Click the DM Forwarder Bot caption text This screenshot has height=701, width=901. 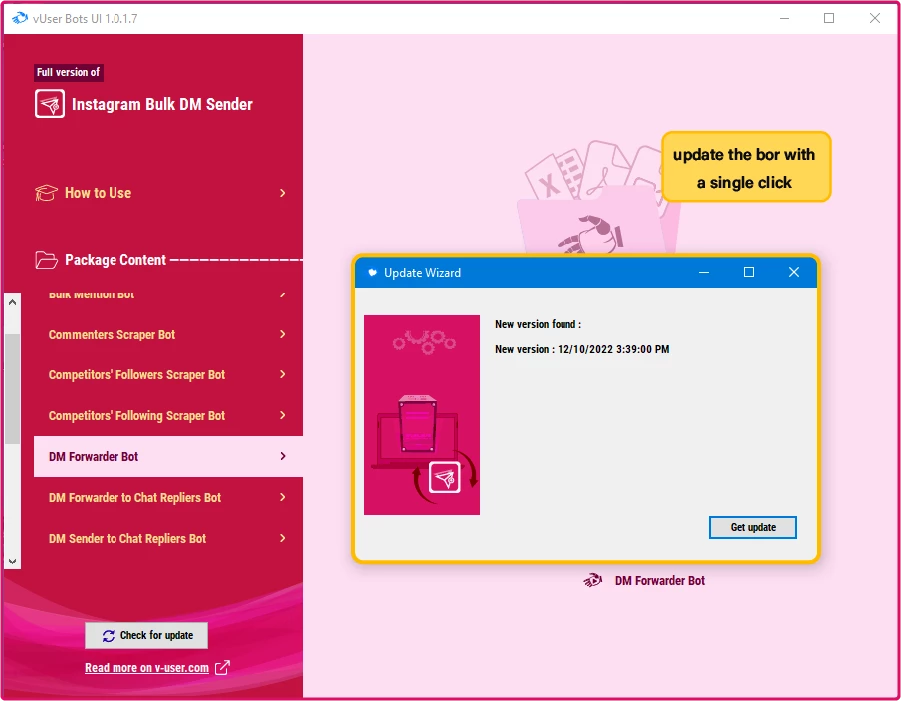[660, 581]
